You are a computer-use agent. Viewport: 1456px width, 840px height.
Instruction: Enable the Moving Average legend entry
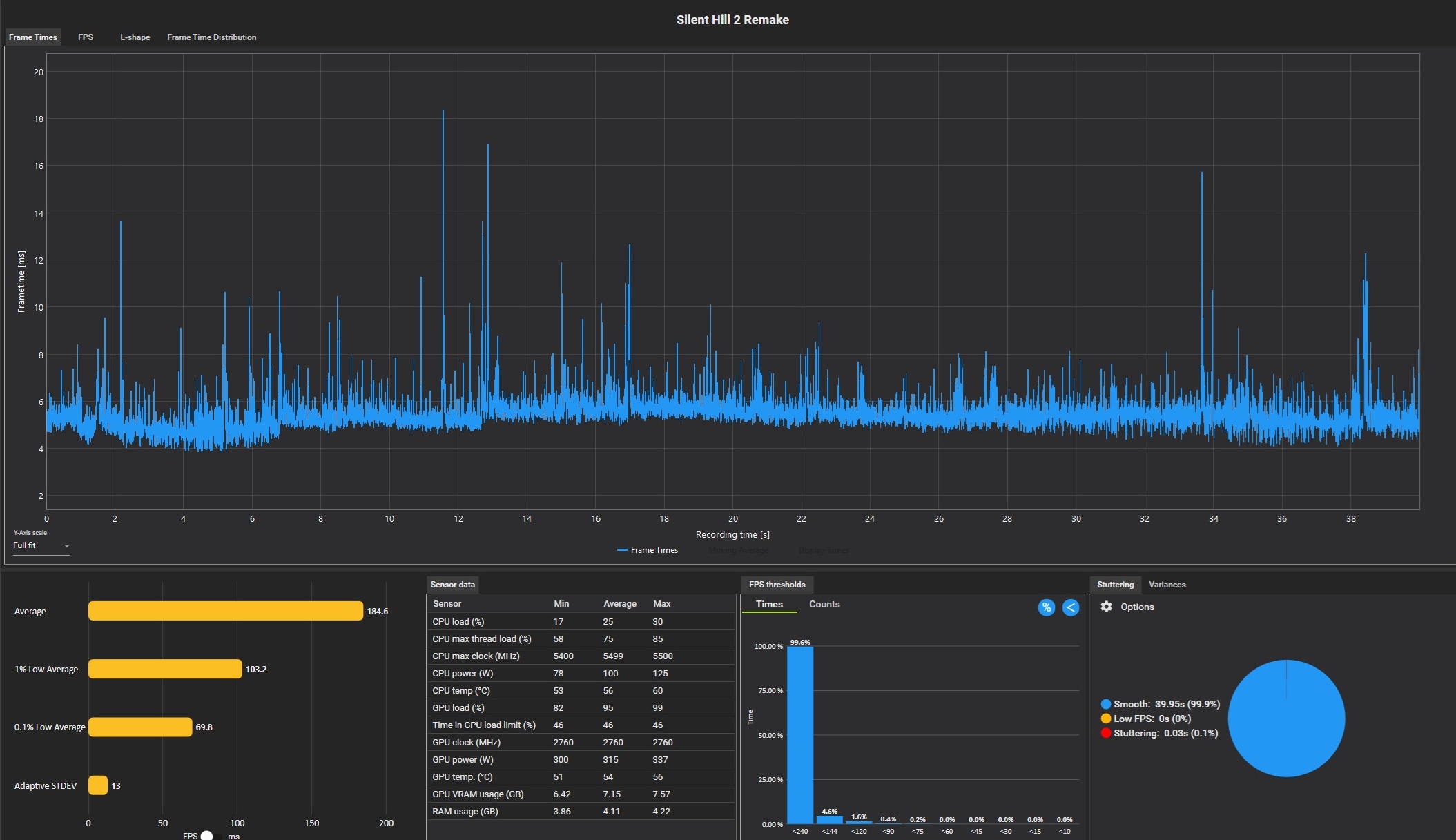[x=738, y=550]
